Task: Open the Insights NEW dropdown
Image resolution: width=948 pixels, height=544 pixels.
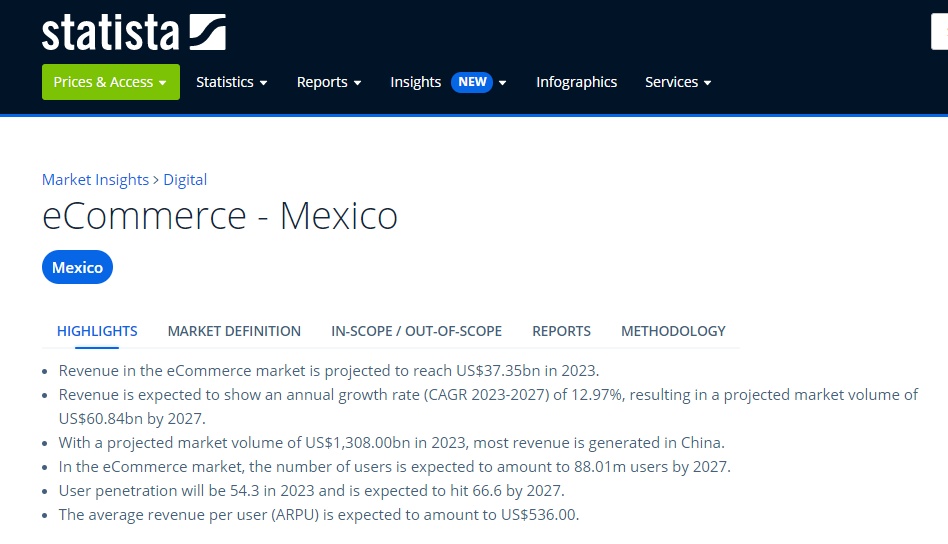Action: (448, 82)
